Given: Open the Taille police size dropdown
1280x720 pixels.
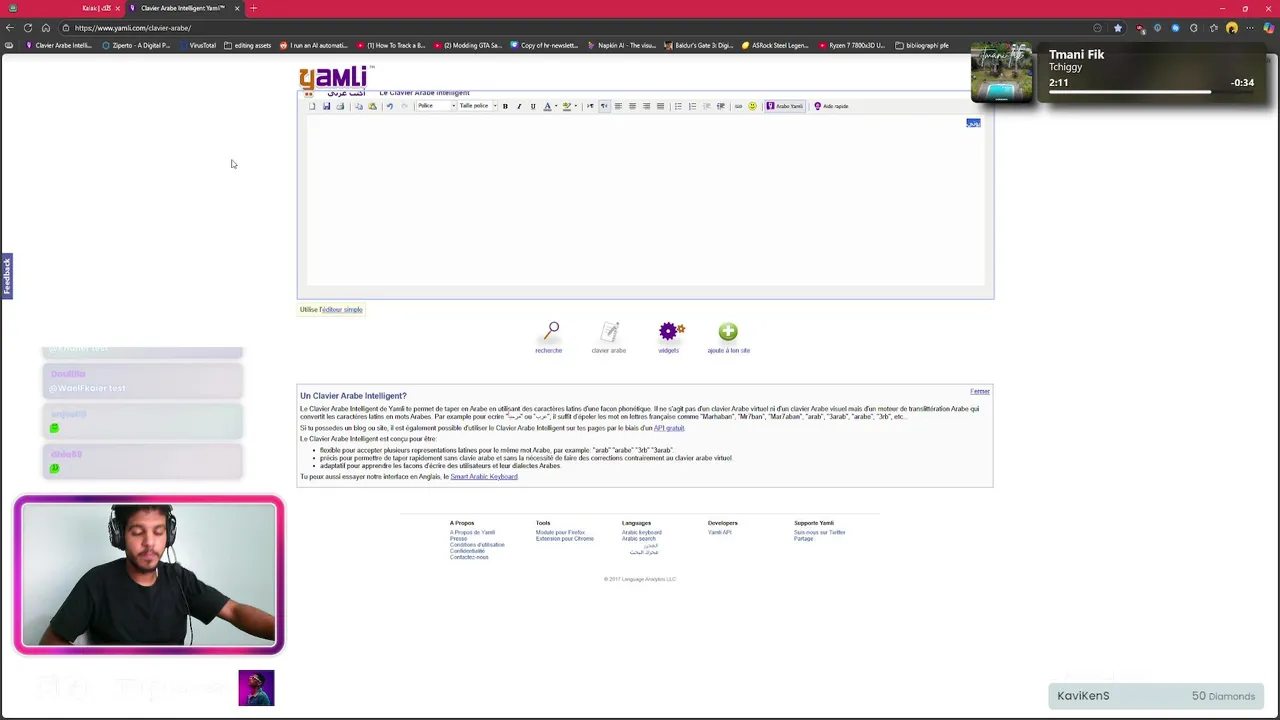Looking at the screenshot, I should (x=477, y=106).
